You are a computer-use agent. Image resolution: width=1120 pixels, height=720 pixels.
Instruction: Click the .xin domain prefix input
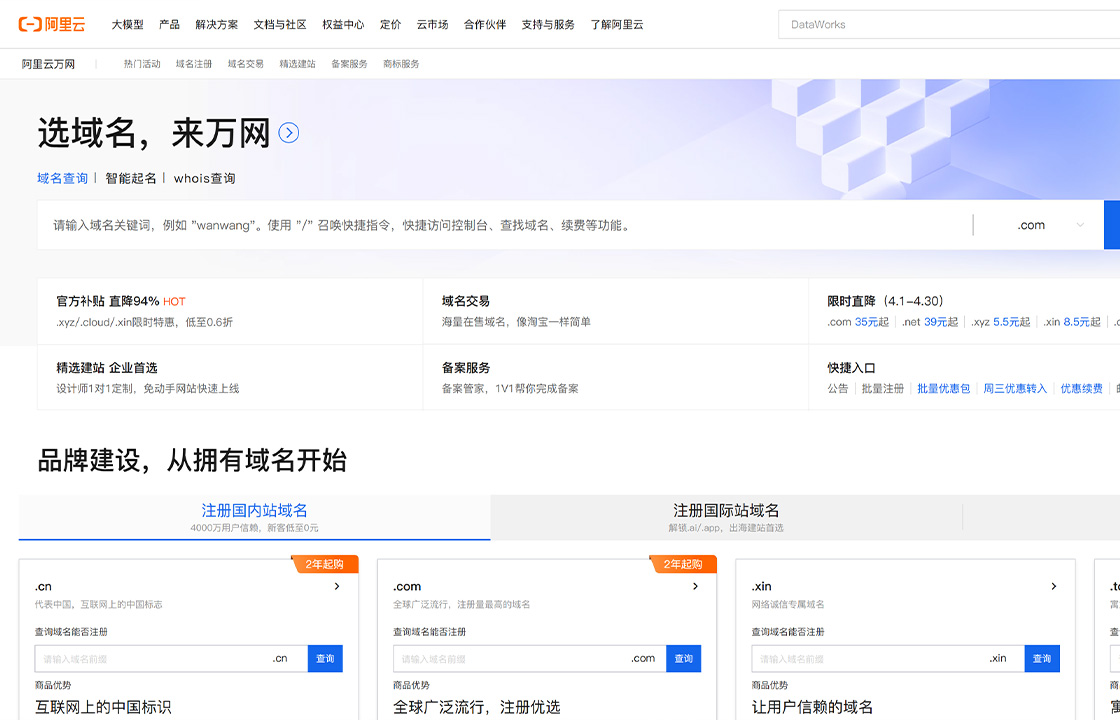tap(888, 659)
